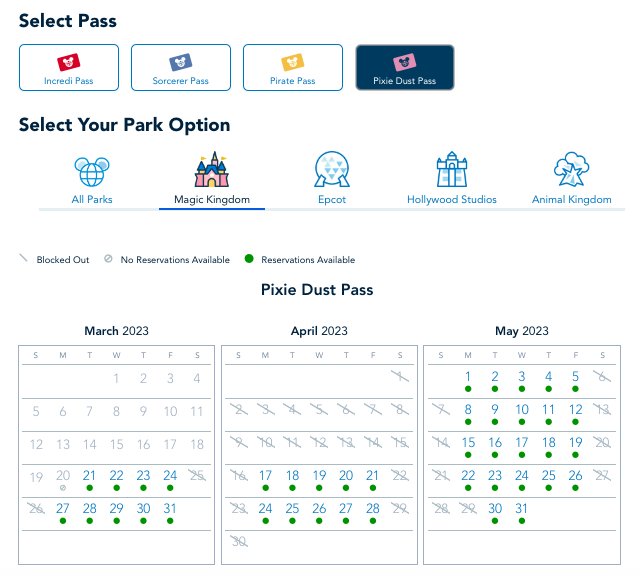Click the green dot under May 3
Viewport: 640px width, 576px height.
click(x=522, y=389)
